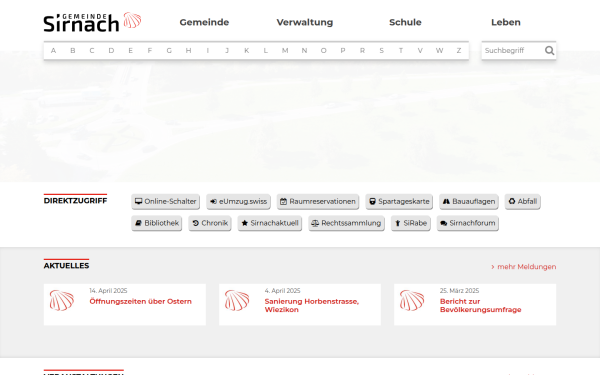The image size is (600, 375).
Task: Select letter A in the index
Action: tap(53, 51)
